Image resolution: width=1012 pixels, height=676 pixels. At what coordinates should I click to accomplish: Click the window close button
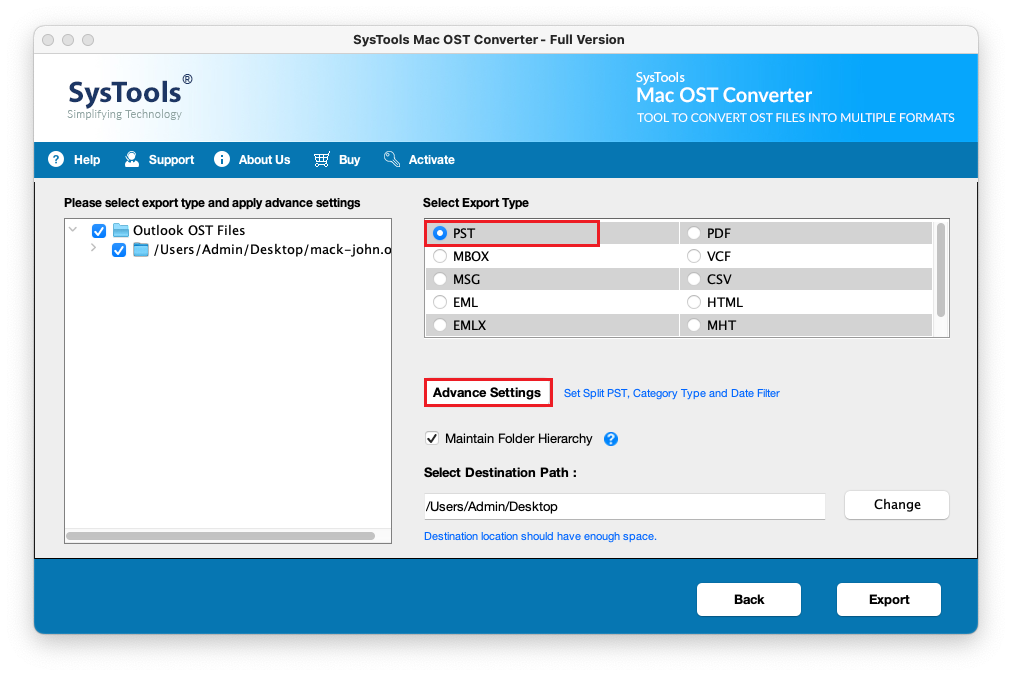(x=48, y=40)
